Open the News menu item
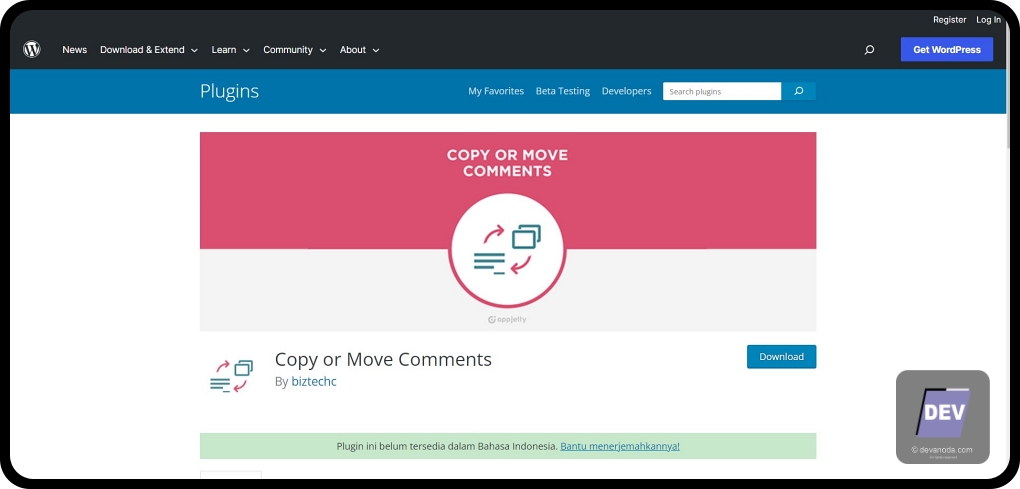Viewport: 1020px width, 489px height. 75,49
